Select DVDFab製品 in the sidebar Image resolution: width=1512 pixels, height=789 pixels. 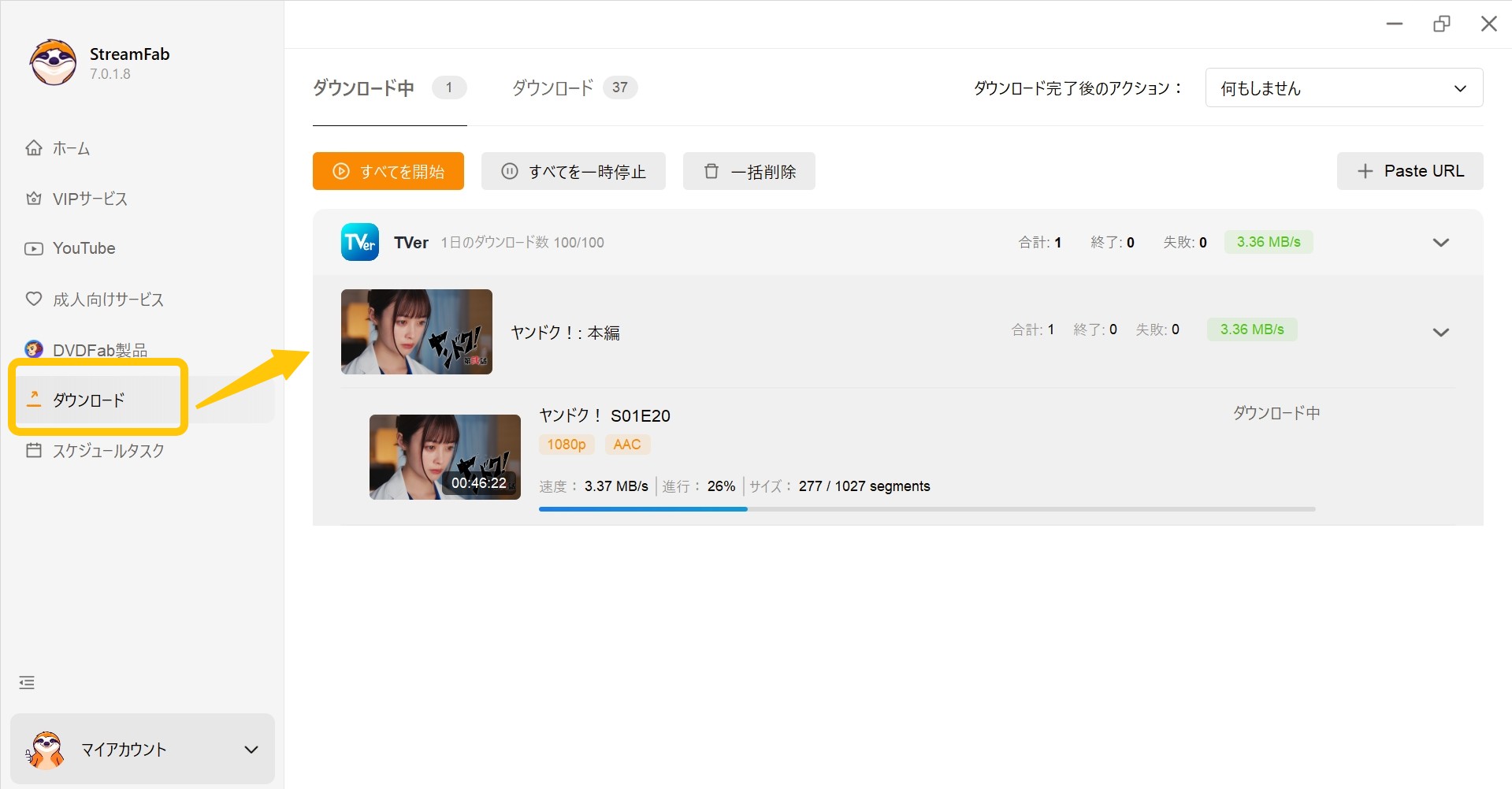coord(99,348)
